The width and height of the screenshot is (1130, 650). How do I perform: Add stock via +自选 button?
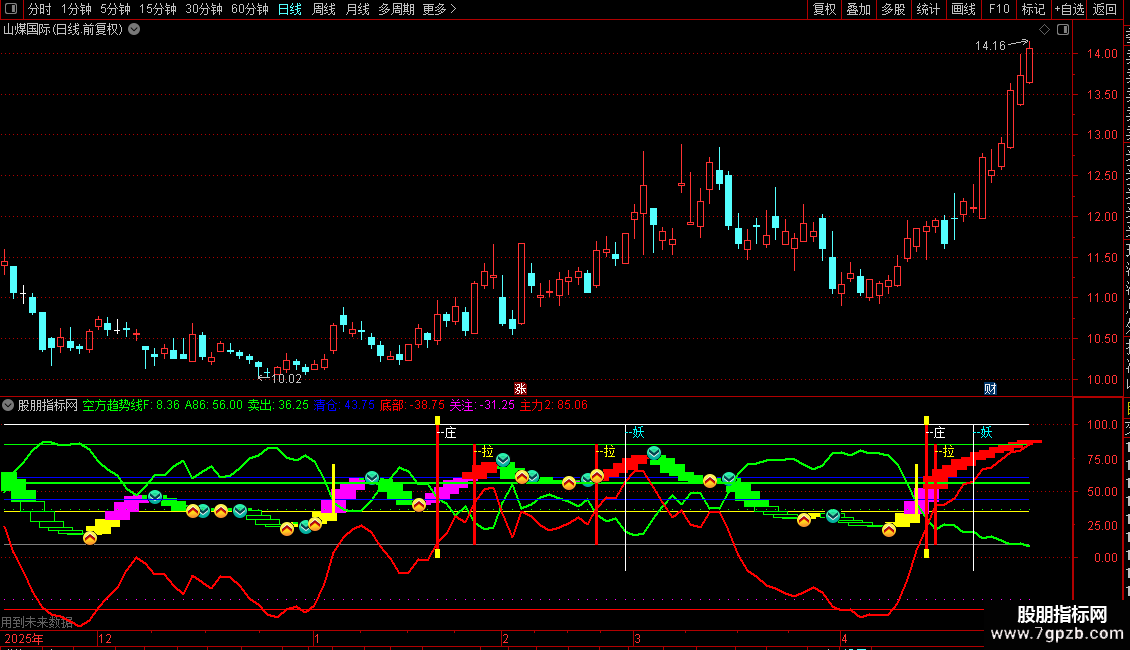tap(1069, 9)
